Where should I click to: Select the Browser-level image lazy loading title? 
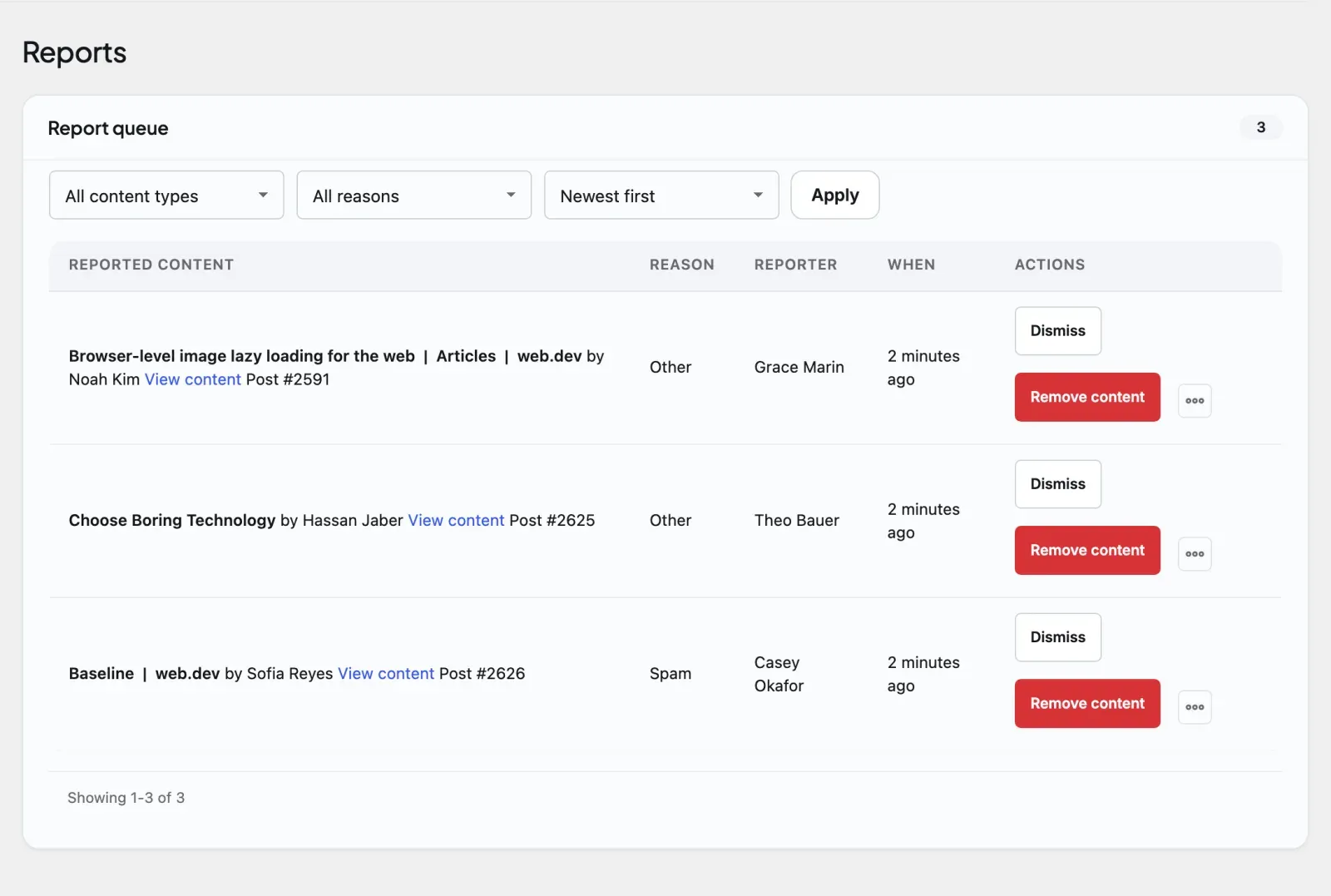tap(325, 356)
